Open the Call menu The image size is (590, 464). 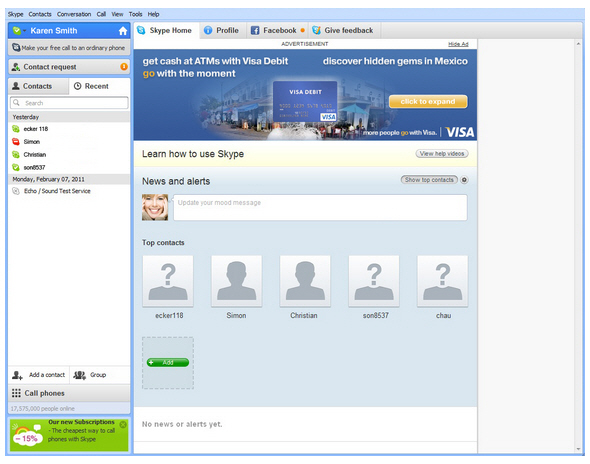tap(101, 14)
